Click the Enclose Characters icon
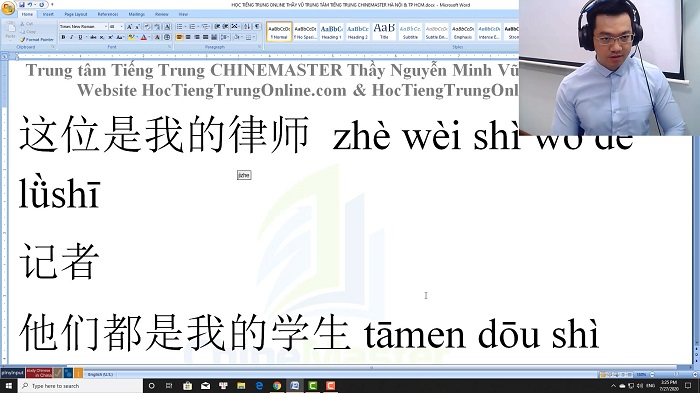 (x=167, y=37)
